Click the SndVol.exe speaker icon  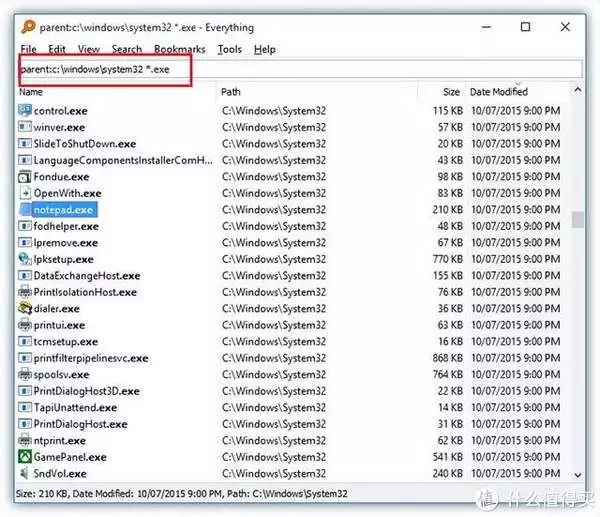25,473
